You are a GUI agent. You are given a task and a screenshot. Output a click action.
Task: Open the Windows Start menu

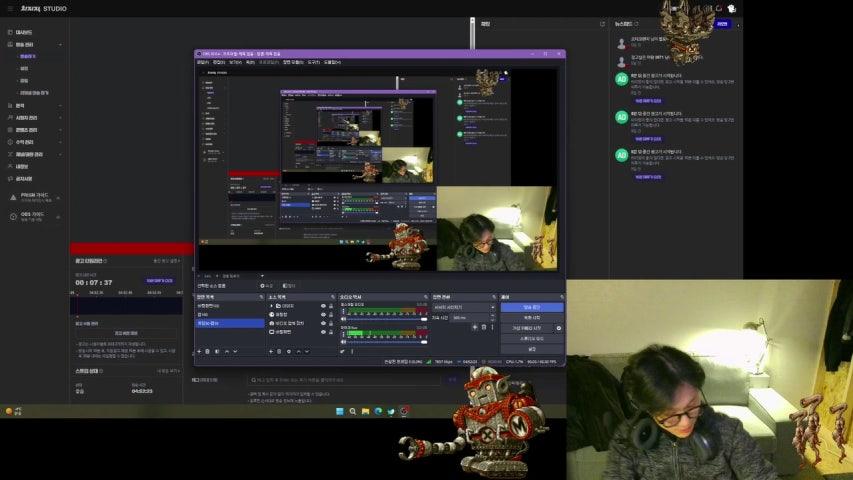pos(340,411)
